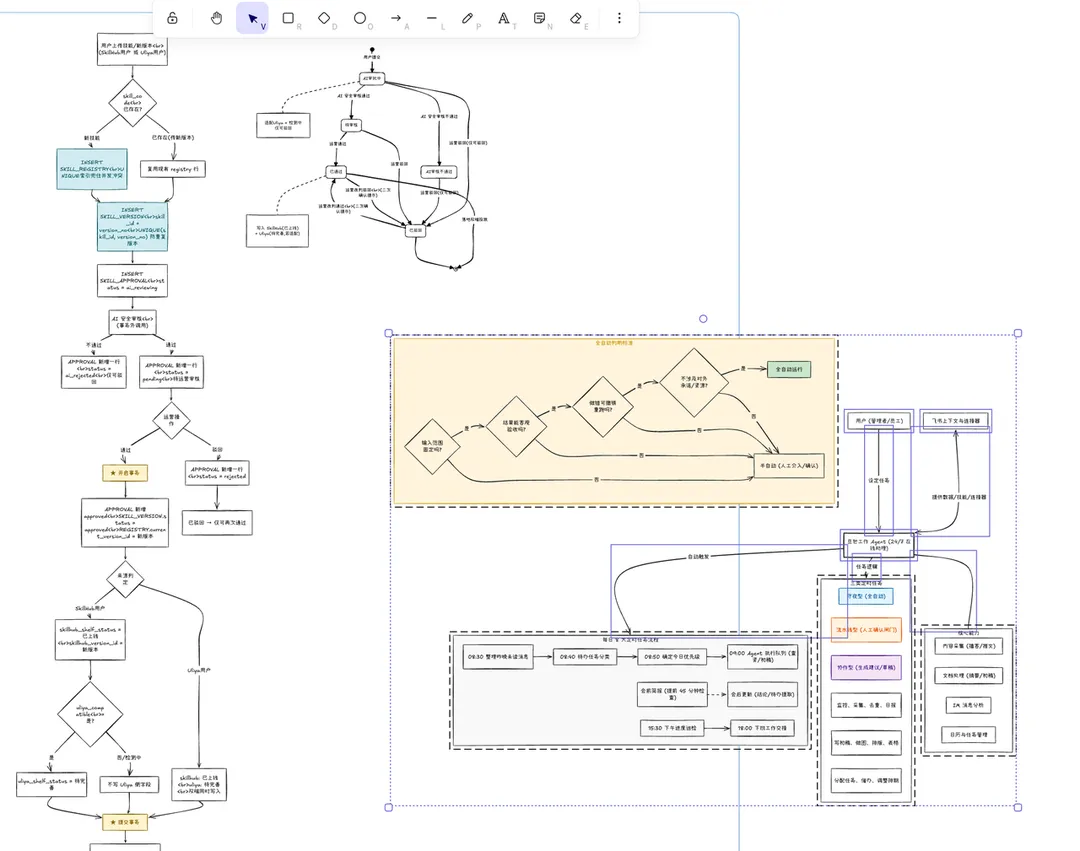Select the green 全自动运行 box
This screenshot has width=1080, height=851.
(789, 369)
